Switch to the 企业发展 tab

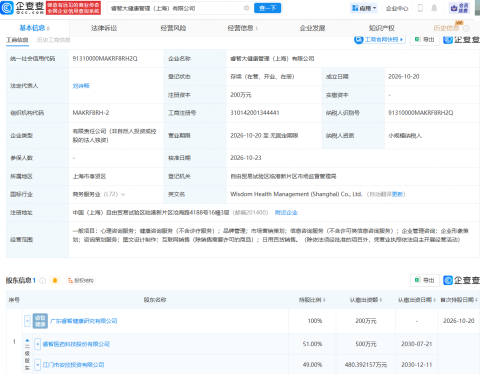coord(312,28)
